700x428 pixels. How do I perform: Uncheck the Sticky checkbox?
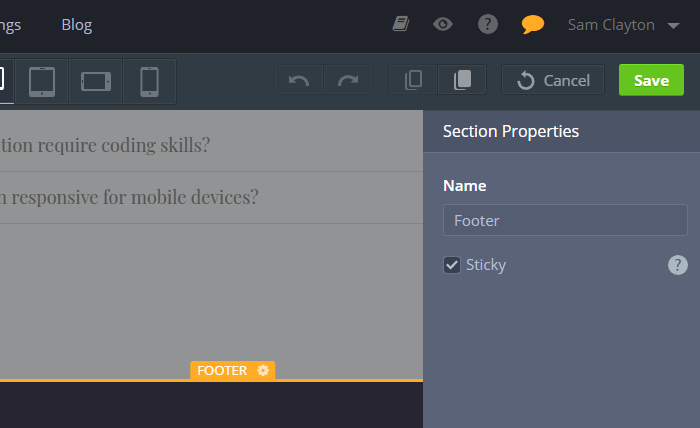point(452,265)
